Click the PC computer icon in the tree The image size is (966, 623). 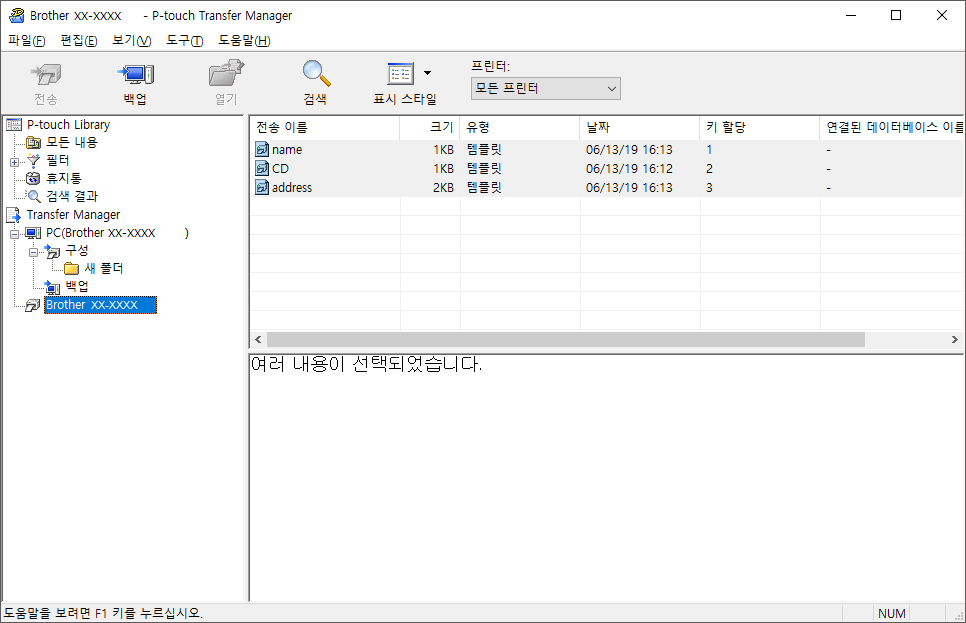coord(33,233)
